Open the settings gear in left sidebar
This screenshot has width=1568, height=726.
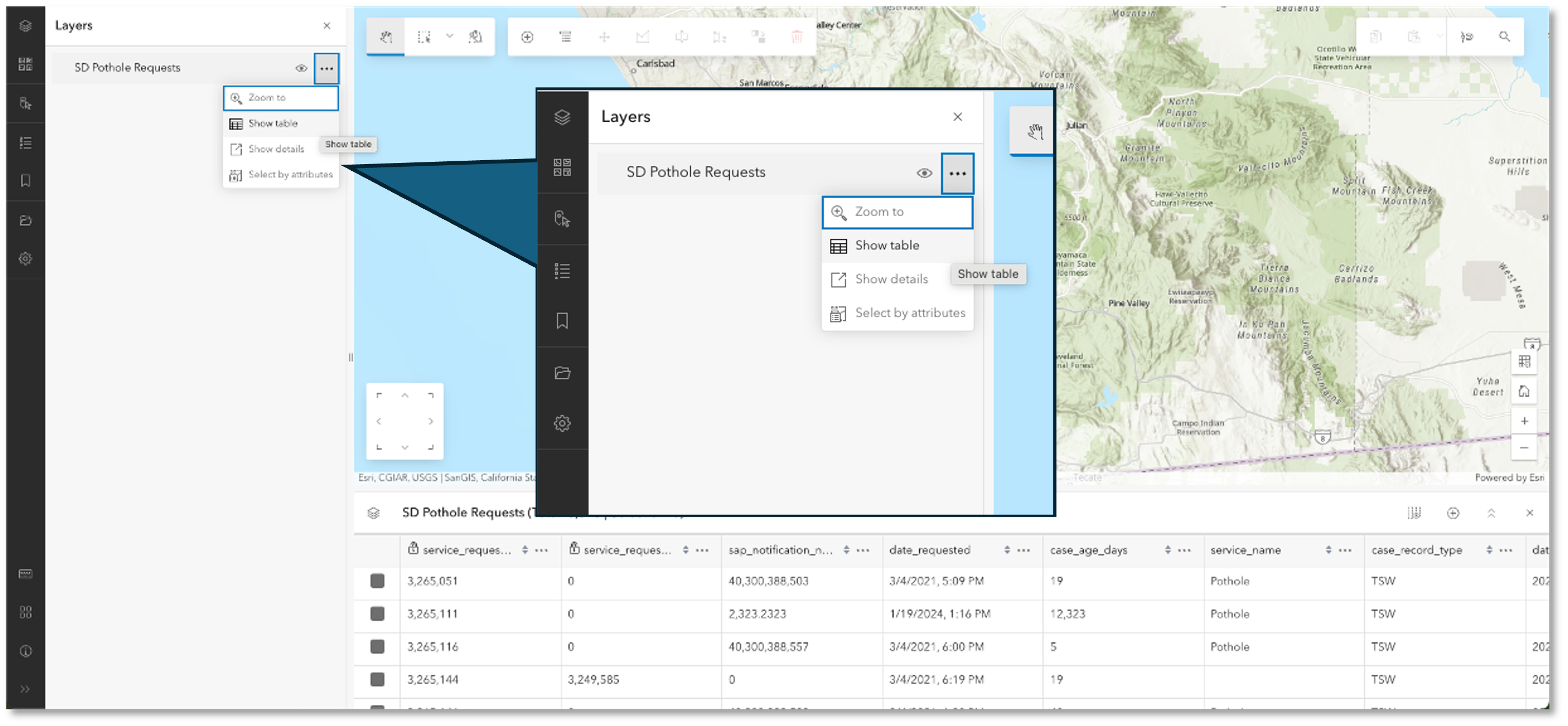click(26, 258)
